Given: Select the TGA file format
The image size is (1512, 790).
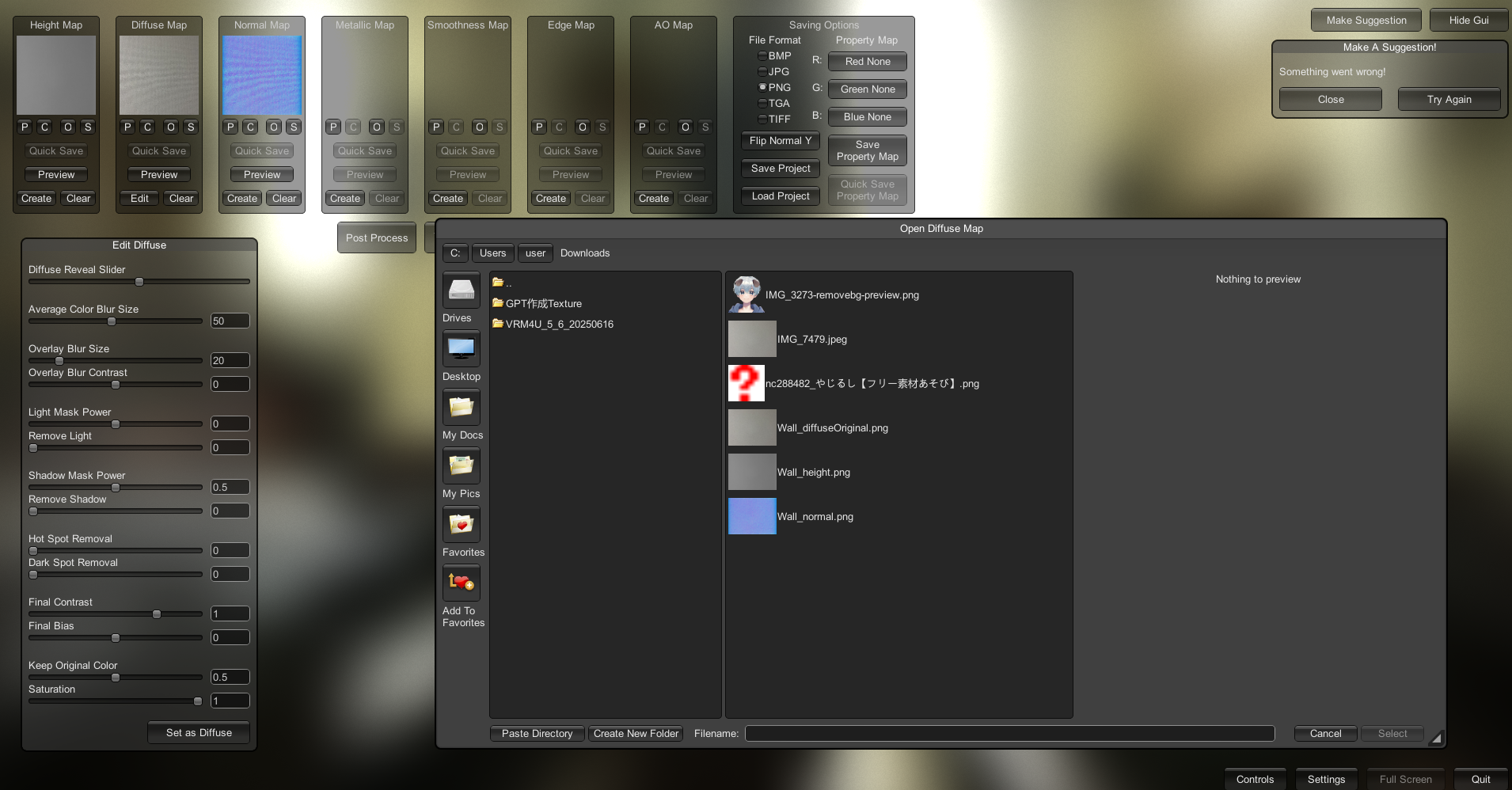Looking at the screenshot, I should pos(762,103).
